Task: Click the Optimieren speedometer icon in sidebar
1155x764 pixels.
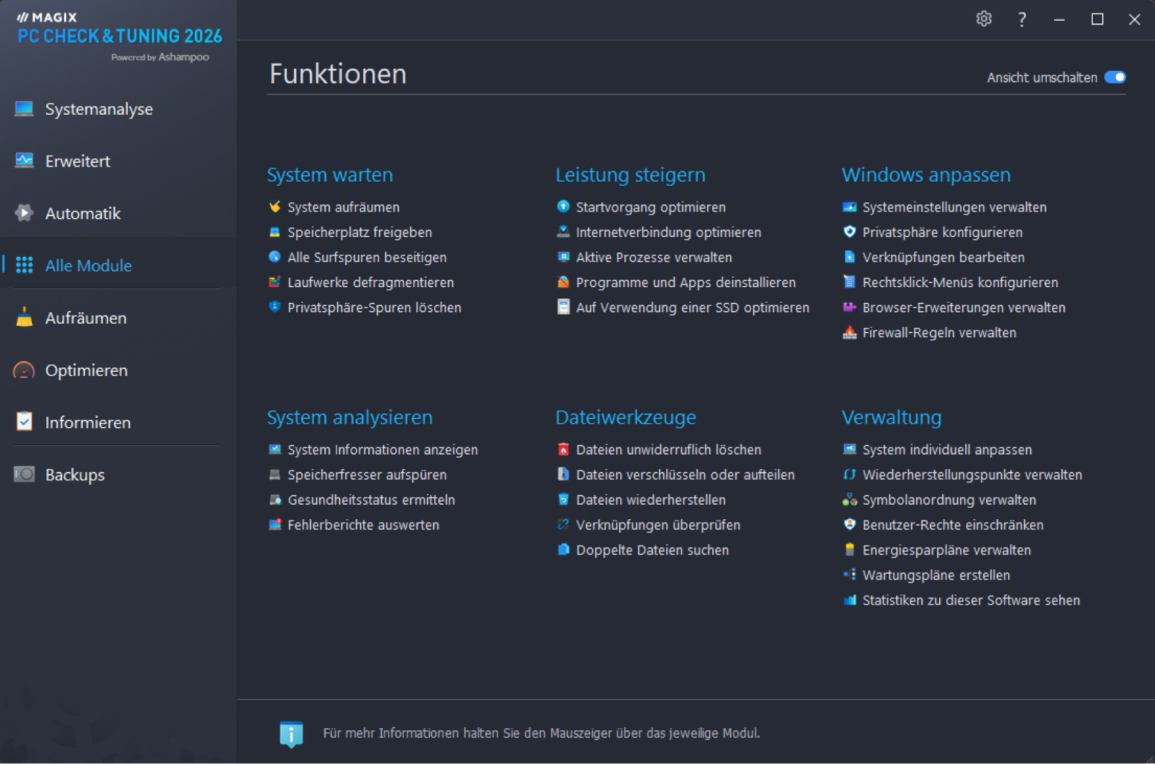Action: point(24,370)
